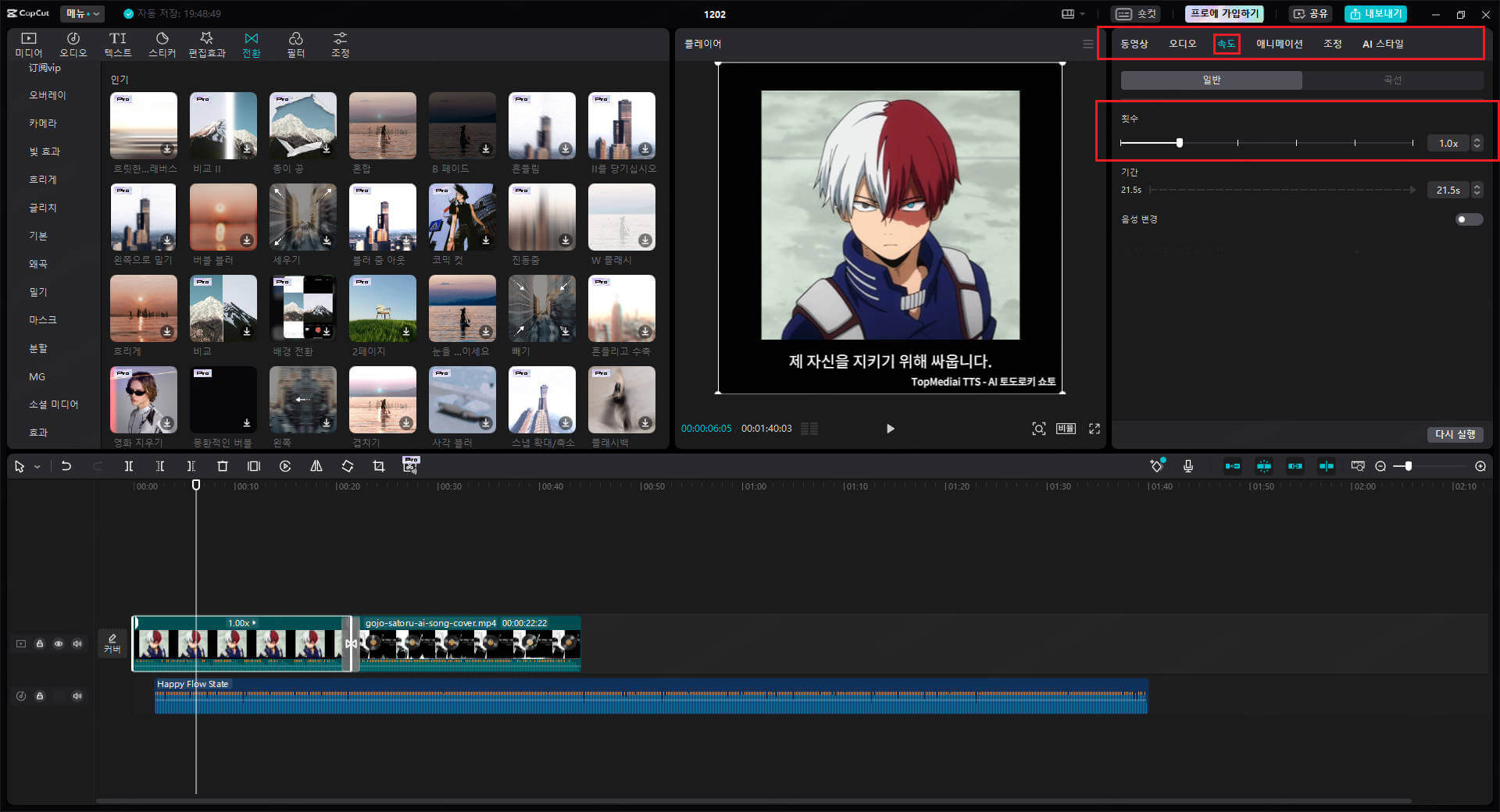1500x812 pixels.
Task: Open the 필터 (Filter) panel
Action: (x=295, y=45)
